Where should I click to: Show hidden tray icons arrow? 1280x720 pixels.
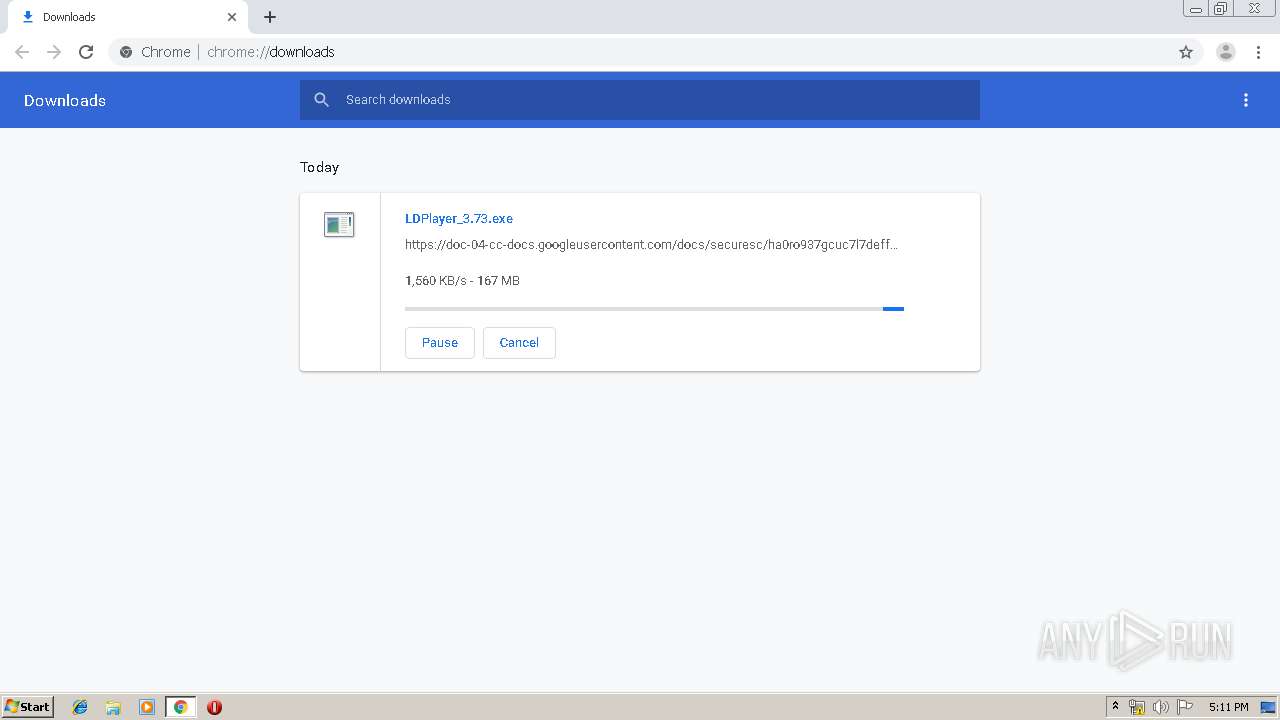tap(1116, 707)
